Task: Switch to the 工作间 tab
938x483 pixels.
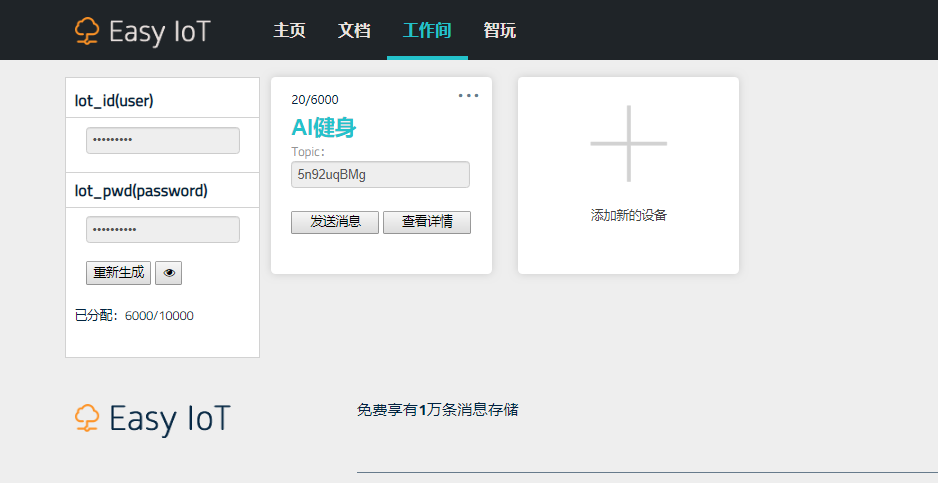Action: tap(427, 31)
